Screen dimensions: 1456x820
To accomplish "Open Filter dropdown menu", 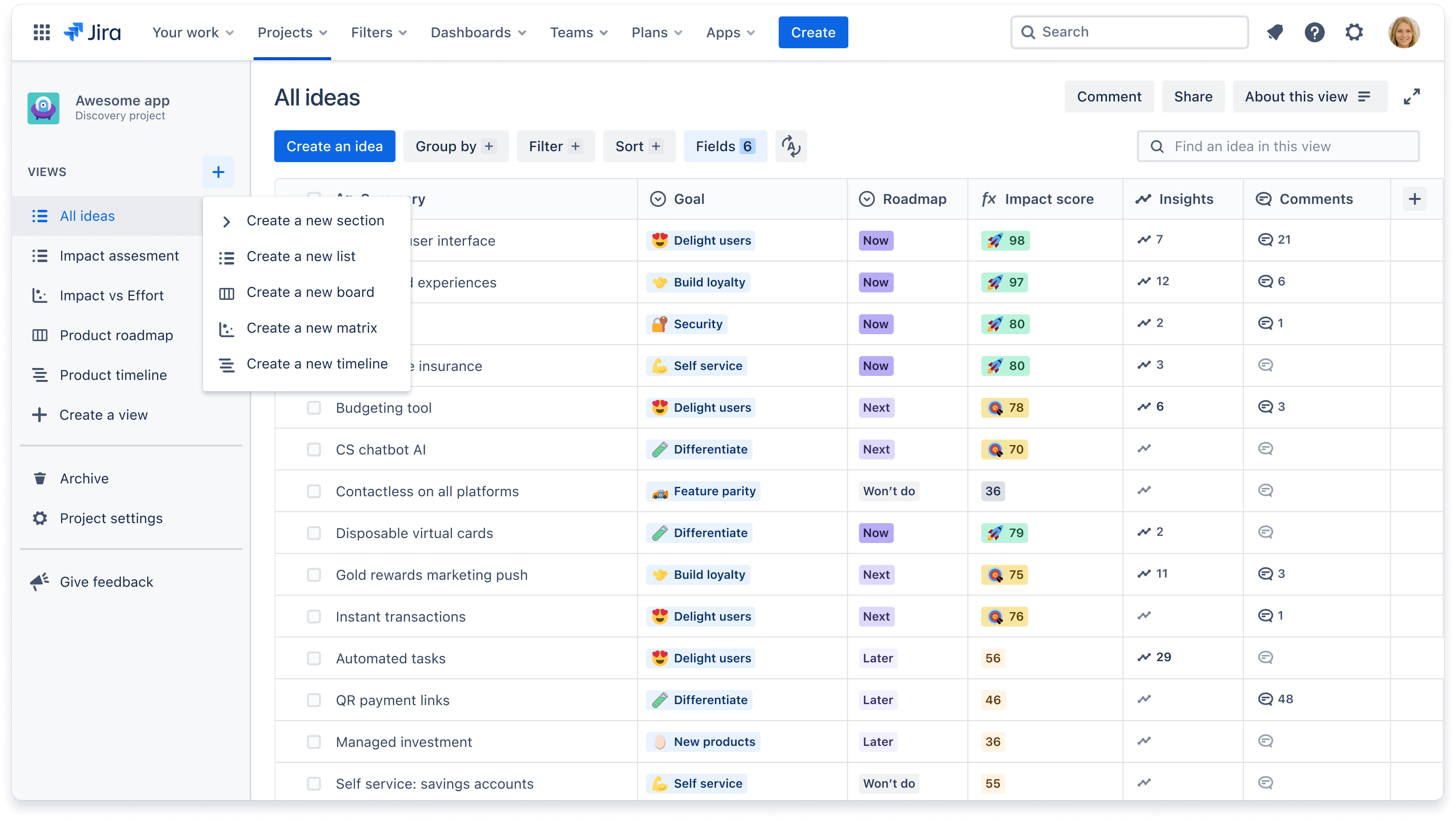I will coord(554,146).
